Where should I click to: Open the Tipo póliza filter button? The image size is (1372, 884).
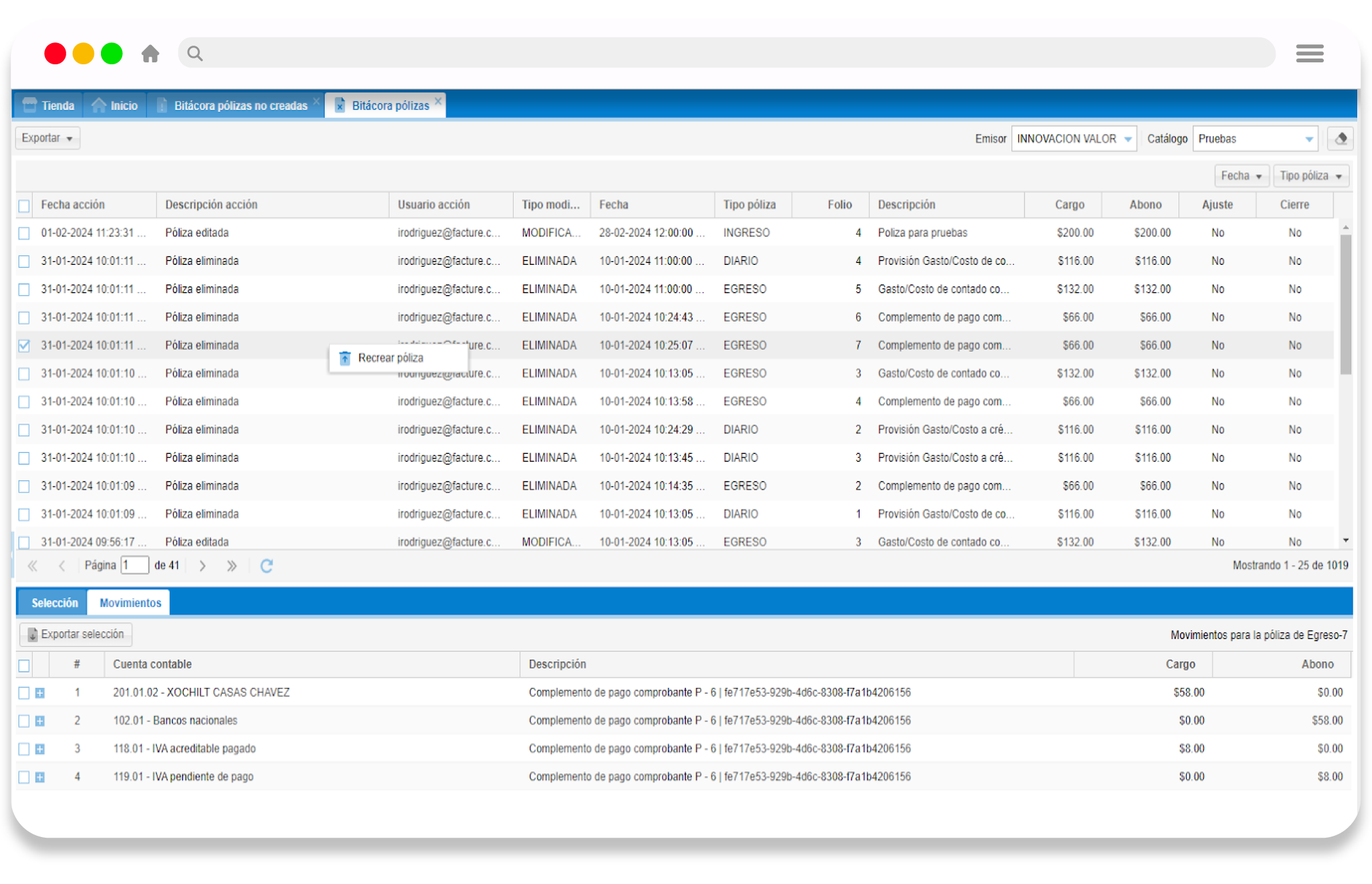[1310, 176]
